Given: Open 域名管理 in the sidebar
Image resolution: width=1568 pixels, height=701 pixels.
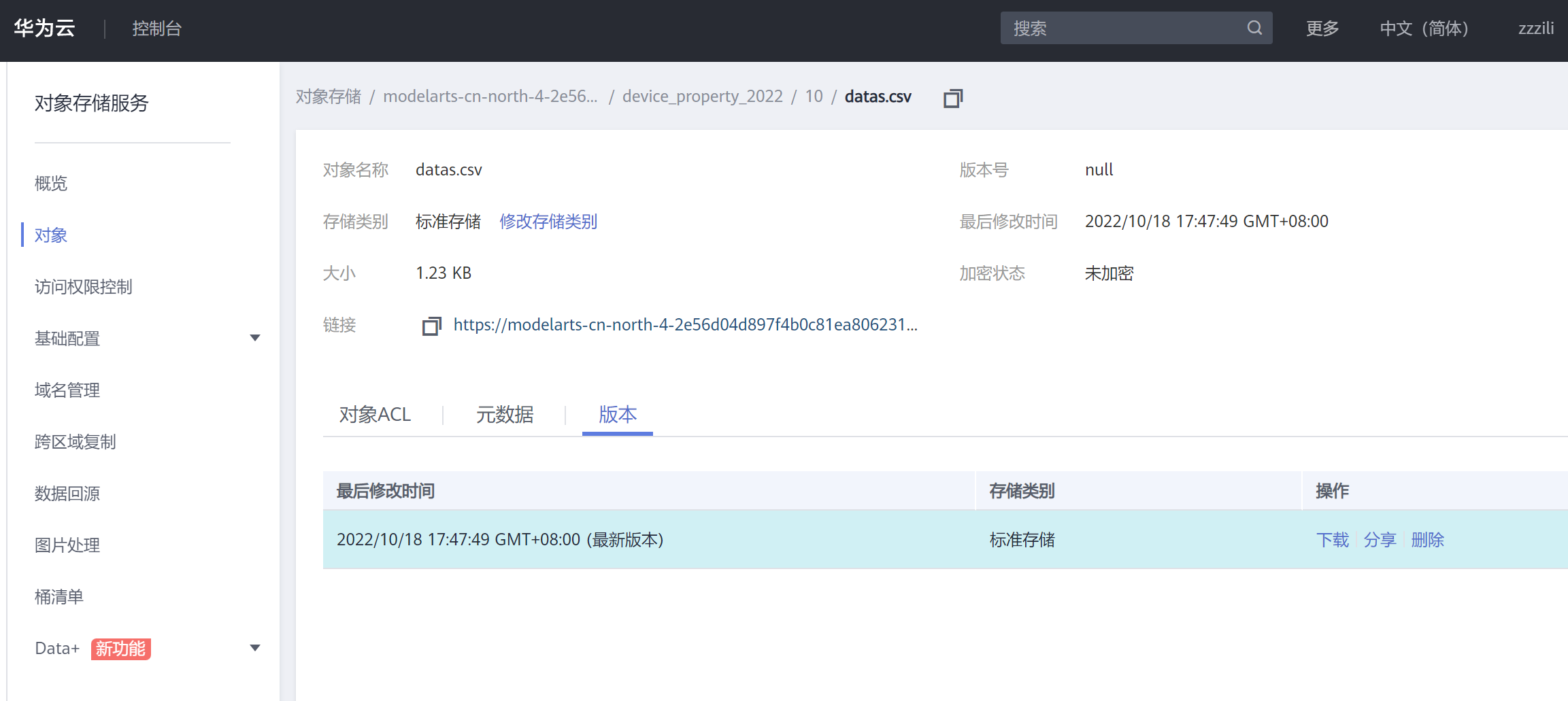Looking at the screenshot, I should [x=67, y=390].
